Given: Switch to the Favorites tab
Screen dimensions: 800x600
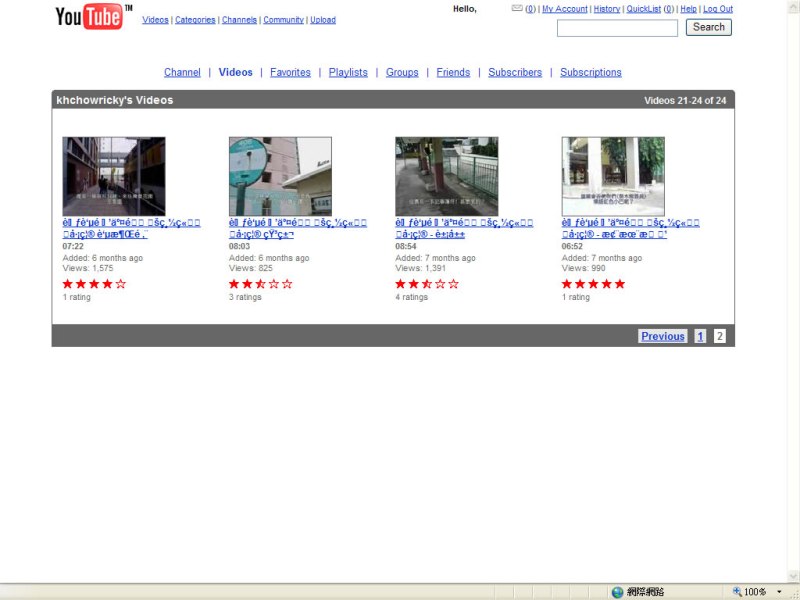Looking at the screenshot, I should pyautogui.click(x=290, y=72).
